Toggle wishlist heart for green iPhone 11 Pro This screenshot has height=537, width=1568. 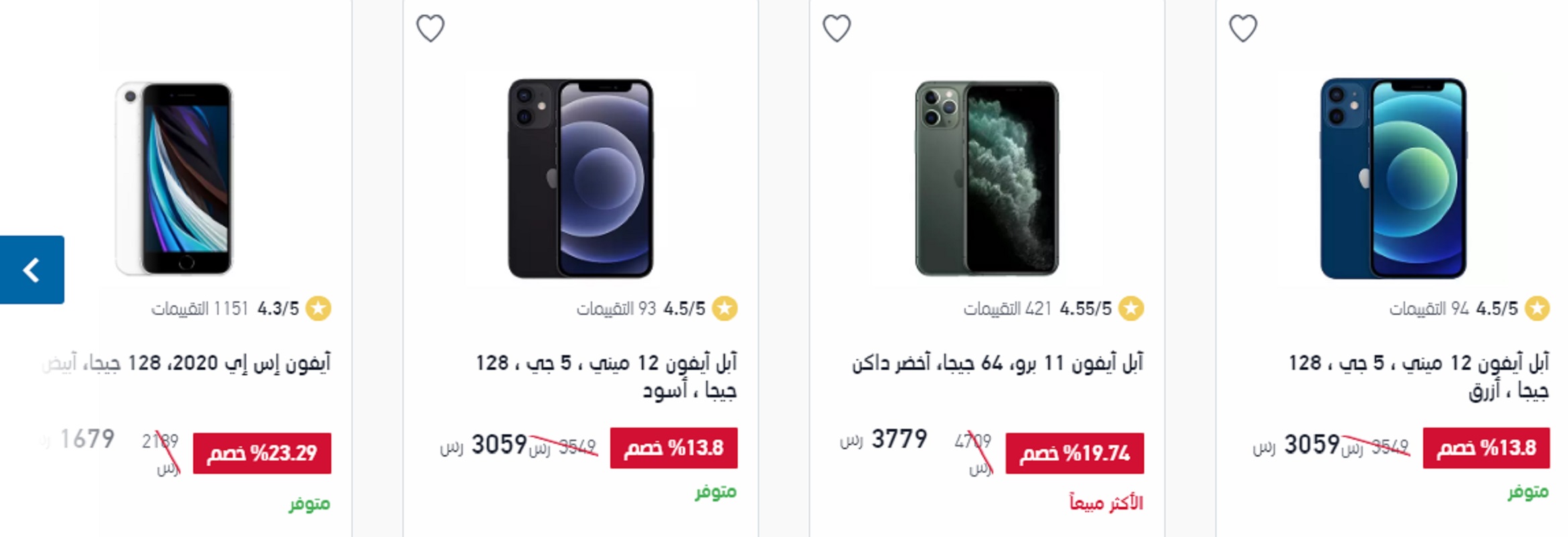click(836, 28)
